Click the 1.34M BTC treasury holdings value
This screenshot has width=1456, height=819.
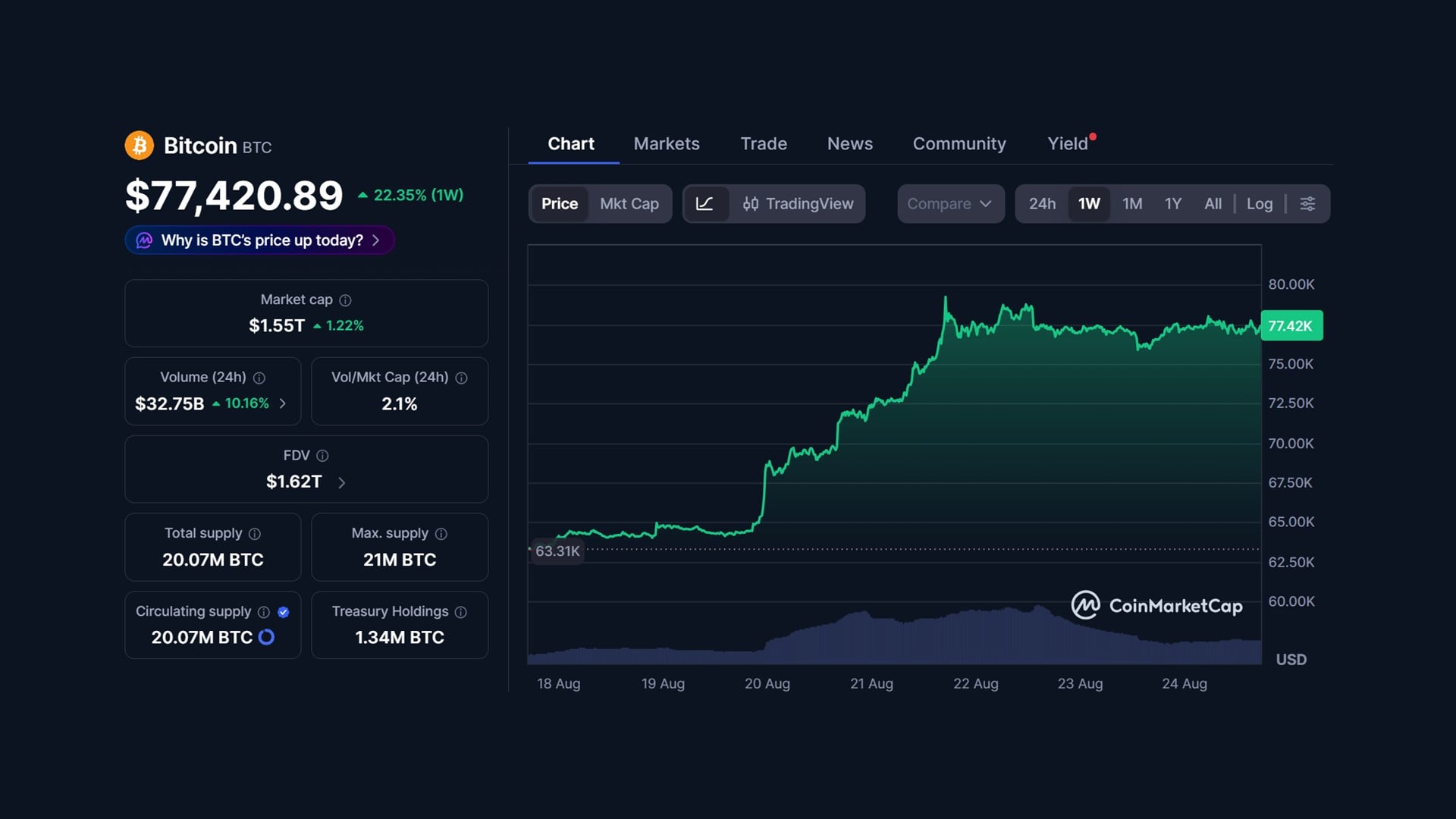click(x=400, y=638)
